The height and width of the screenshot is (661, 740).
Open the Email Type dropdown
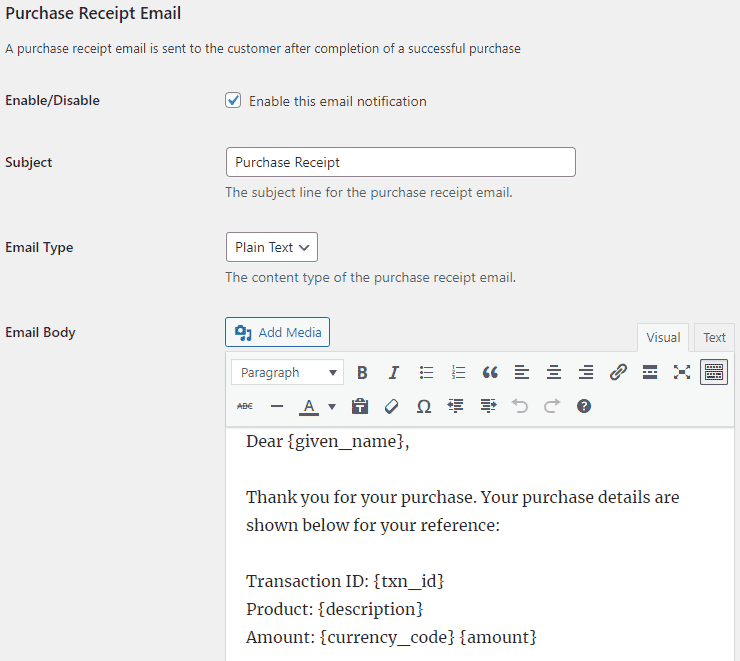pos(272,247)
